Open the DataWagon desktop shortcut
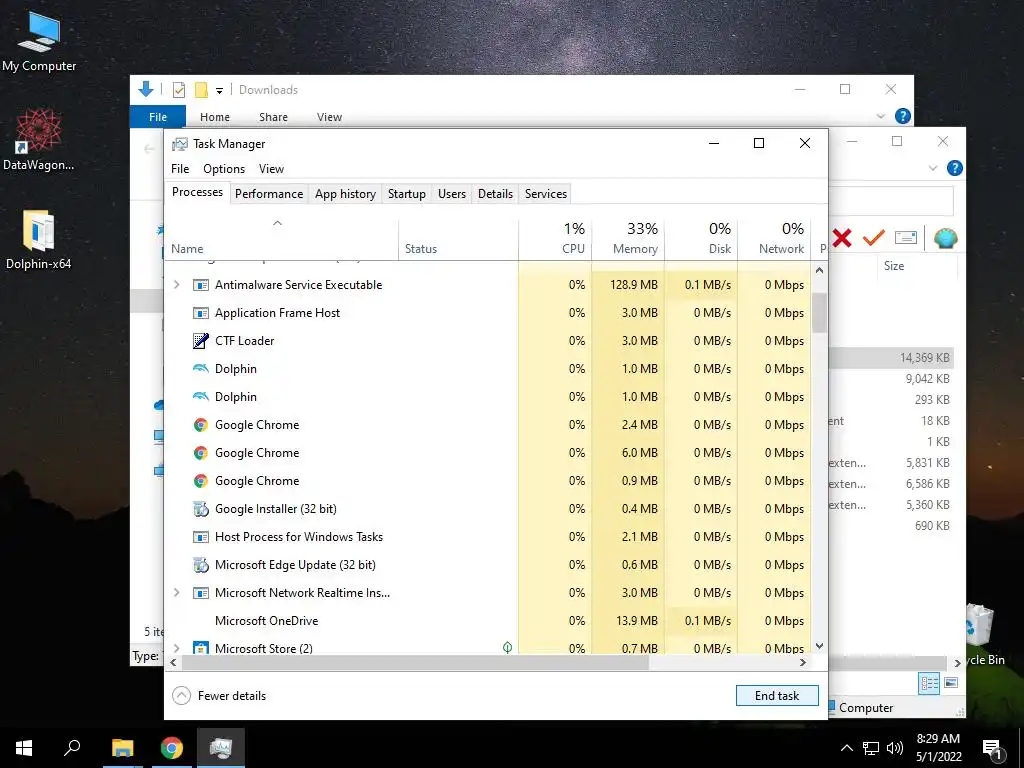 [39, 139]
